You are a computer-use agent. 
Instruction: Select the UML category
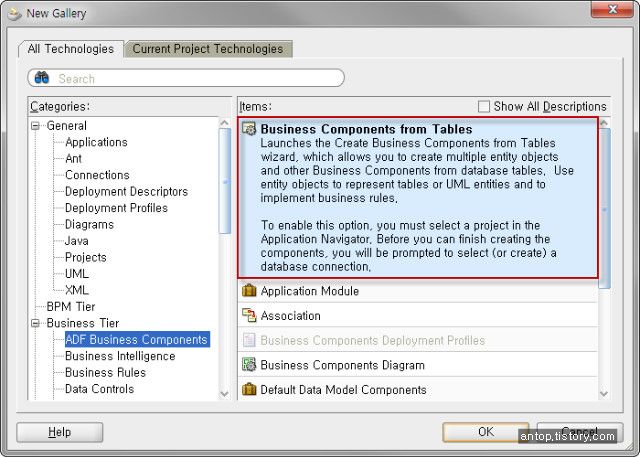coord(77,274)
